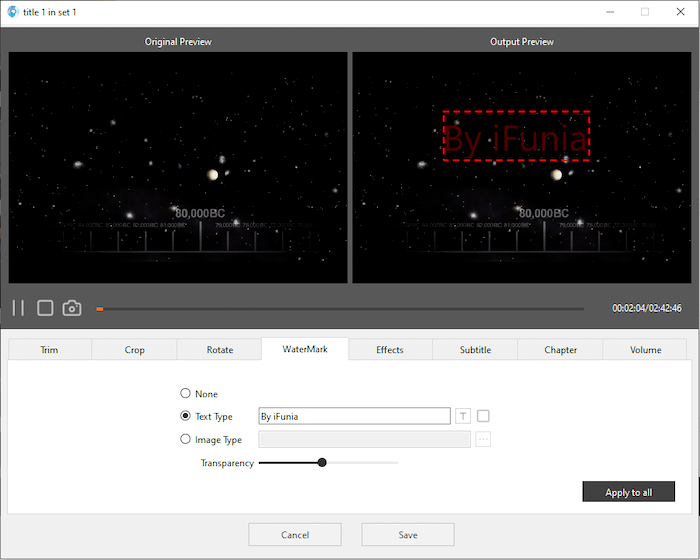Image resolution: width=700 pixels, height=560 pixels.
Task: Open the Effects tab
Action: (390, 350)
